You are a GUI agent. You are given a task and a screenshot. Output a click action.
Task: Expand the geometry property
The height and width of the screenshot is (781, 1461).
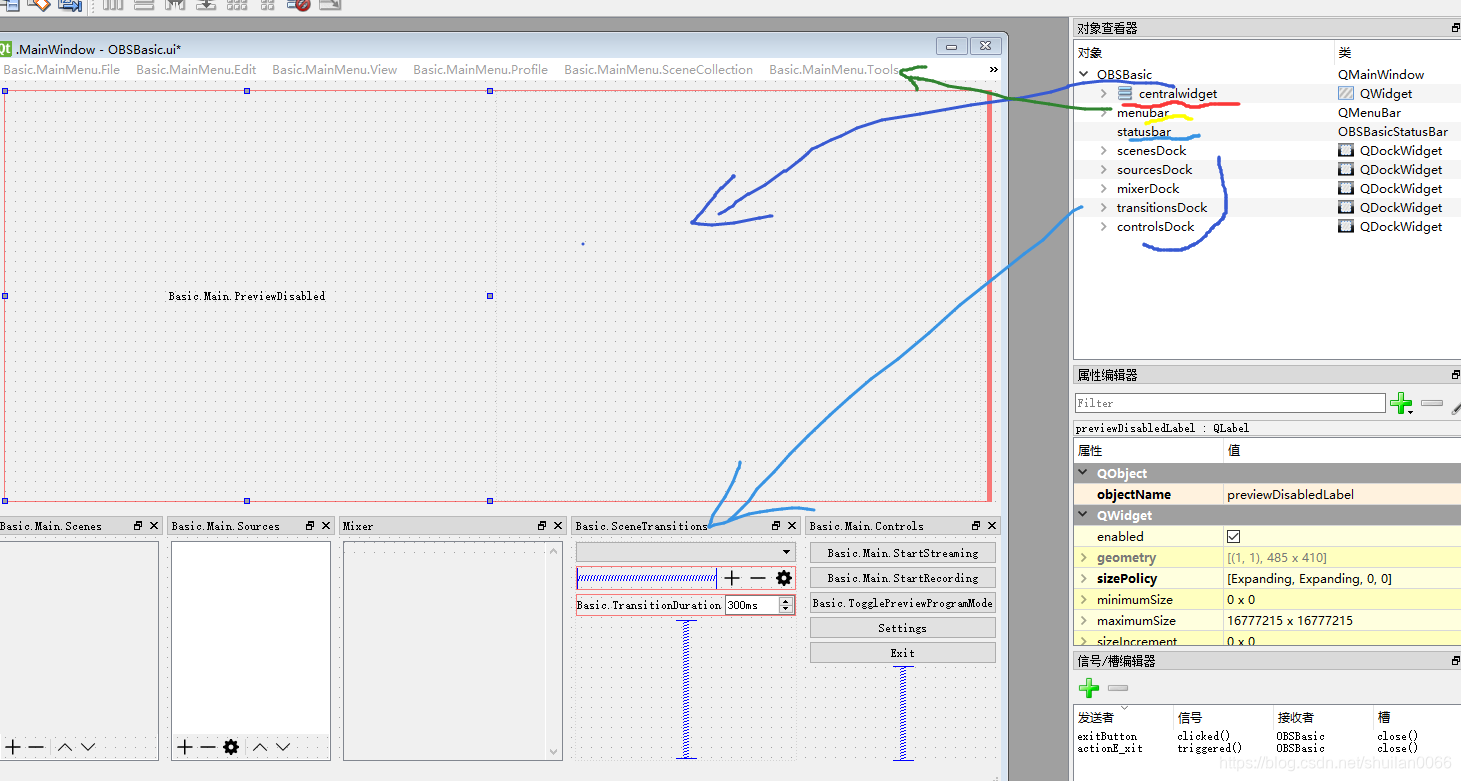(1083, 558)
